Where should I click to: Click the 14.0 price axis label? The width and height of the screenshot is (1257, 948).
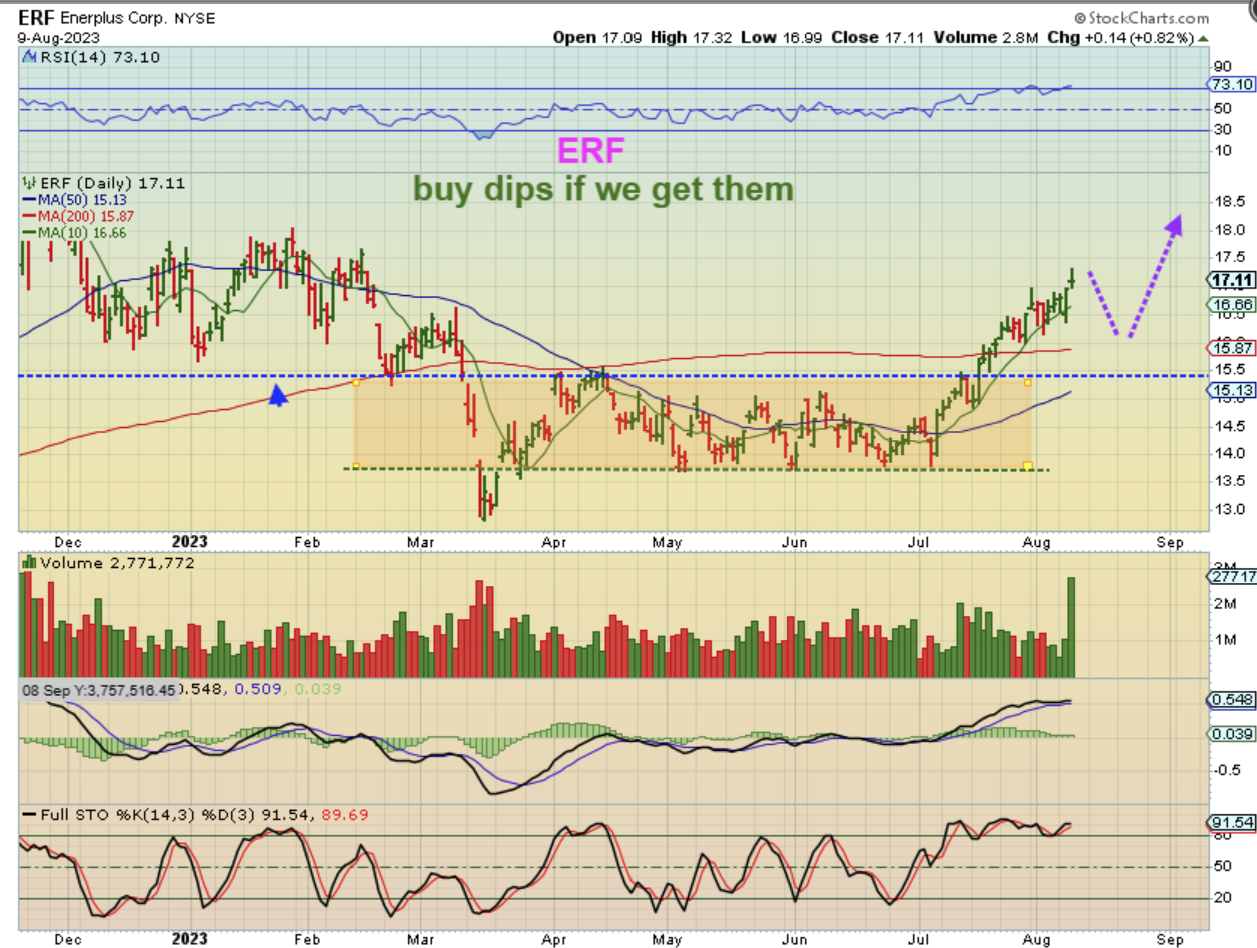click(1228, 453)
